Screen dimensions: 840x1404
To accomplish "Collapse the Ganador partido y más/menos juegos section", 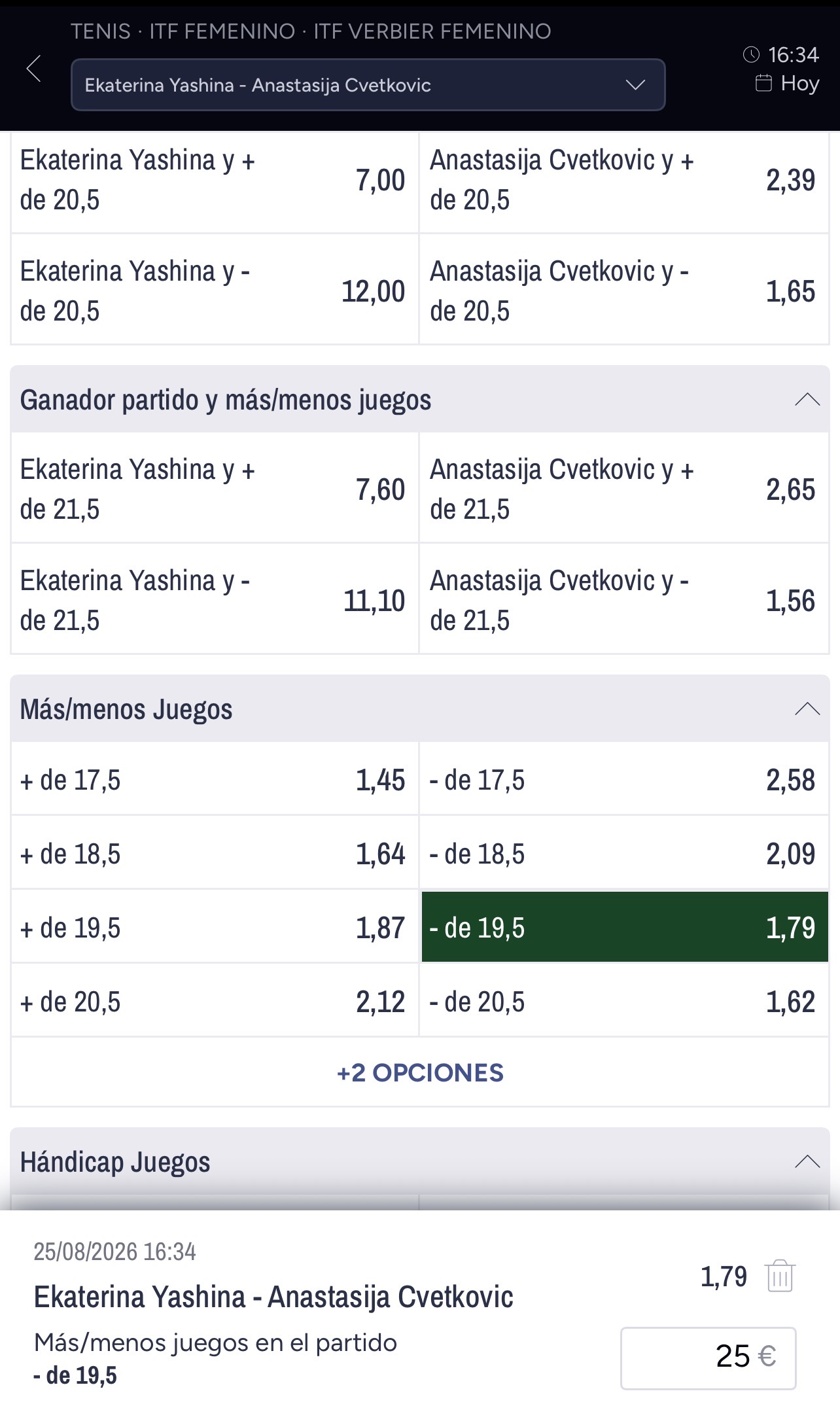I will (x=807, y=400).
